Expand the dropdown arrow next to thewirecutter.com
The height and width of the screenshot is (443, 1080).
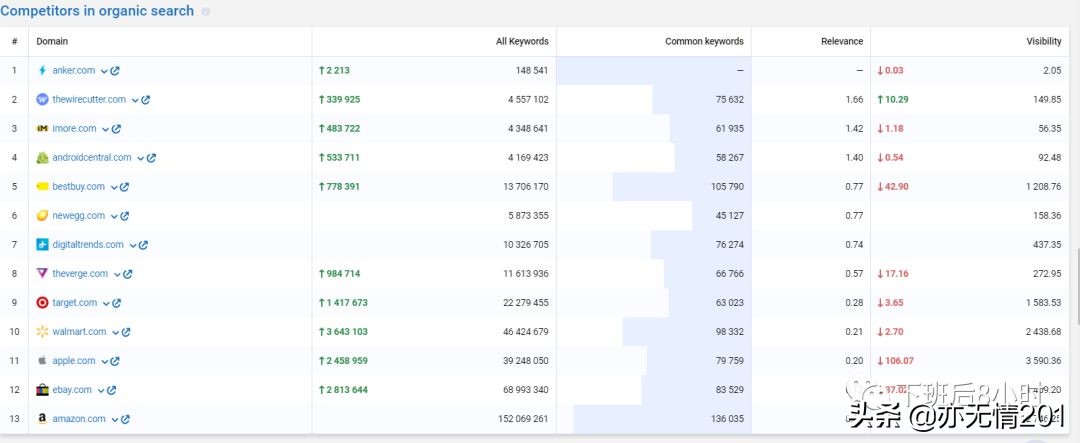(135, 100)
